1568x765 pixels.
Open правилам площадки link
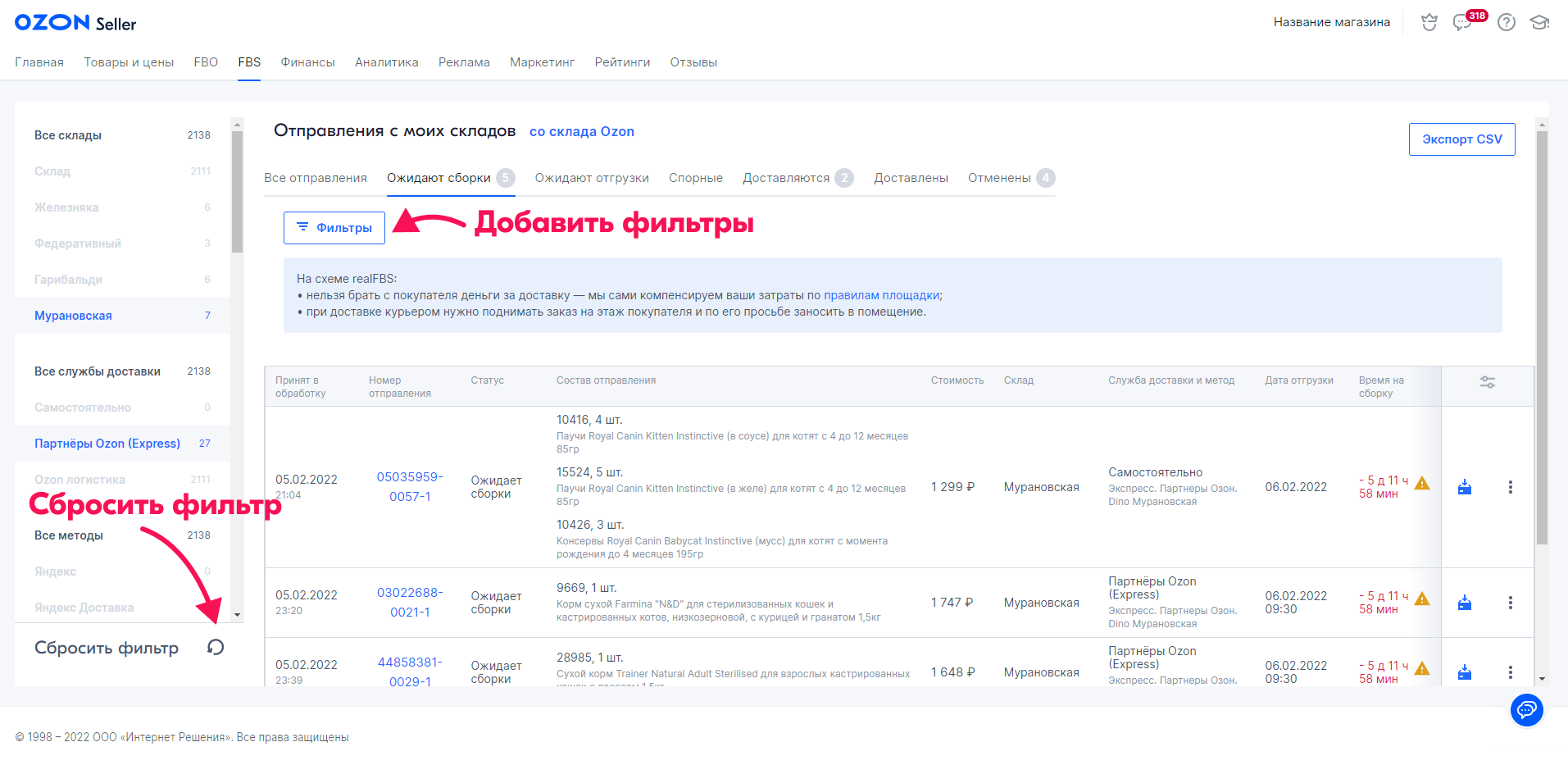pos(882,295)
